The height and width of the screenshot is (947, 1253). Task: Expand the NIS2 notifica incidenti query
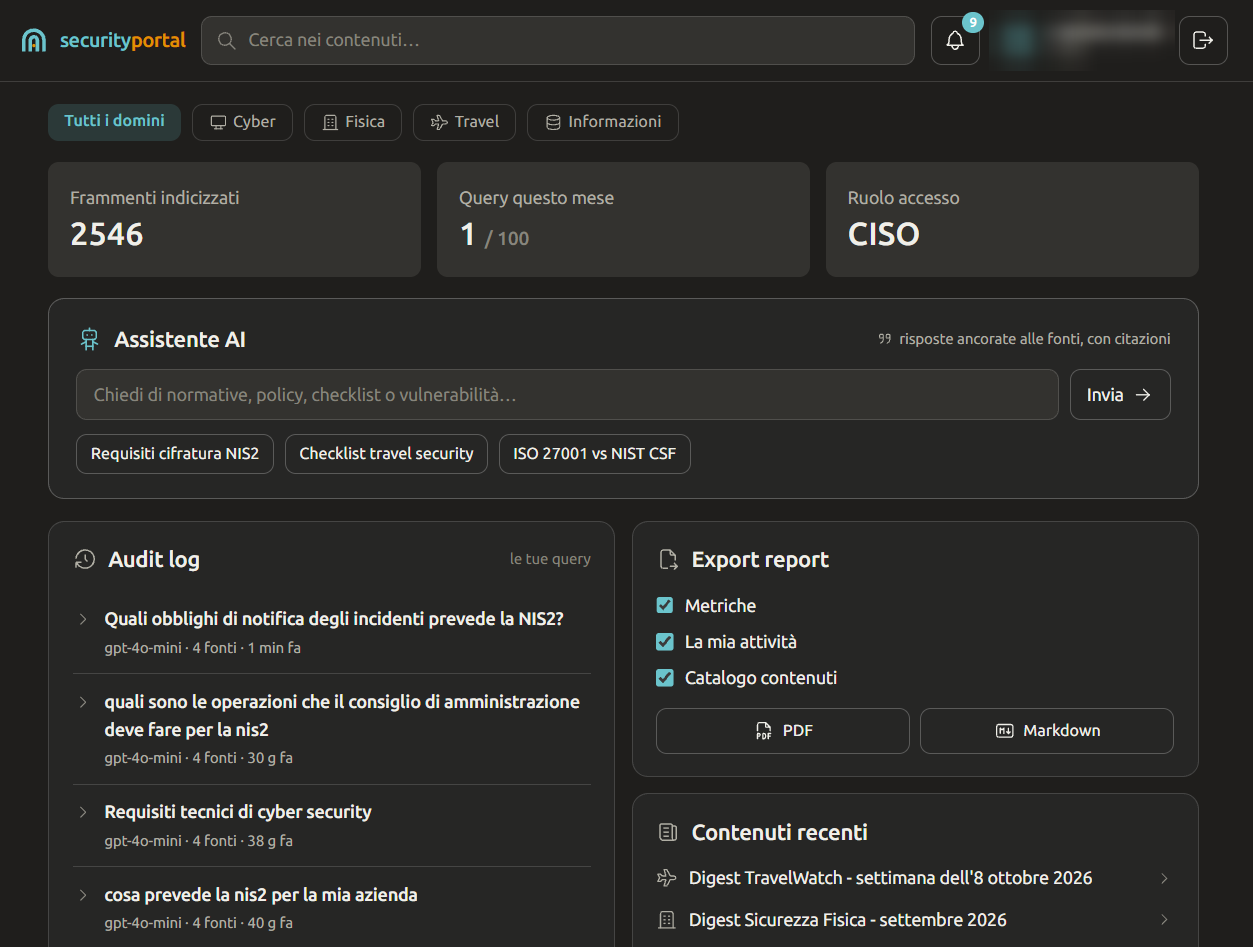pyautogui.click(x=84, y=619)
